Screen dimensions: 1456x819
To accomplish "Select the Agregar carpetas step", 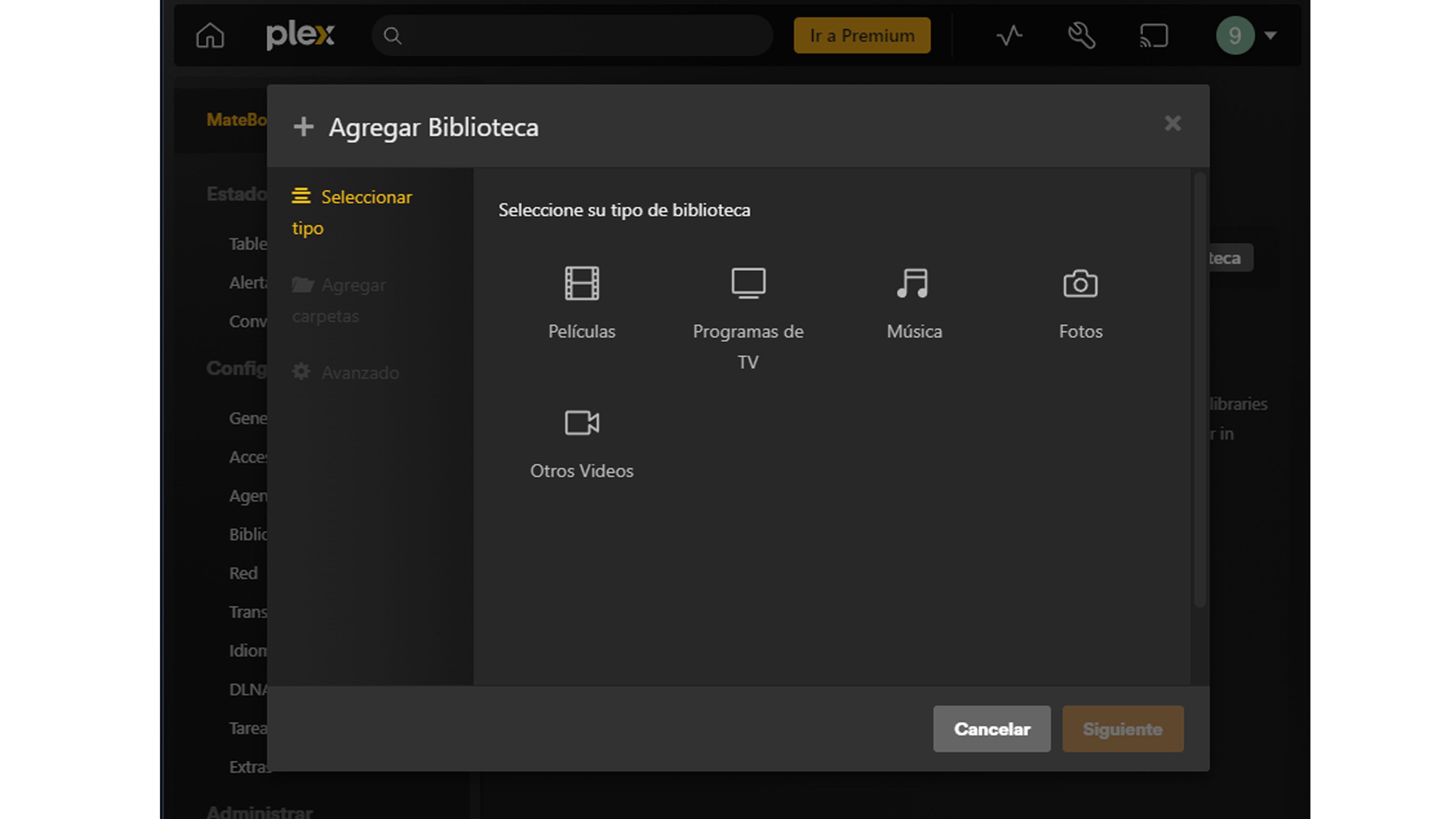I will point(339,300).
